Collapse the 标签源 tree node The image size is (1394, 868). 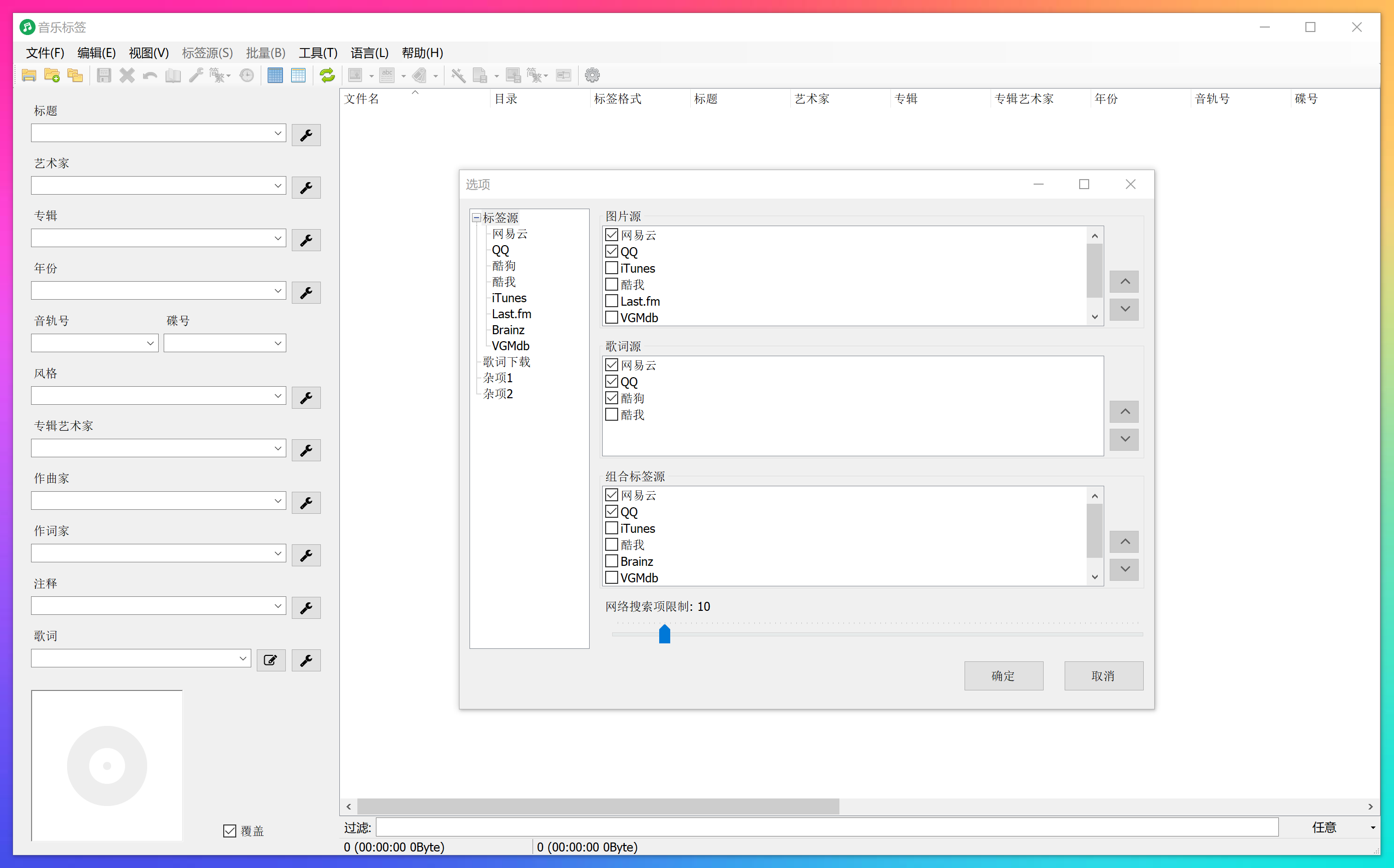476,218
